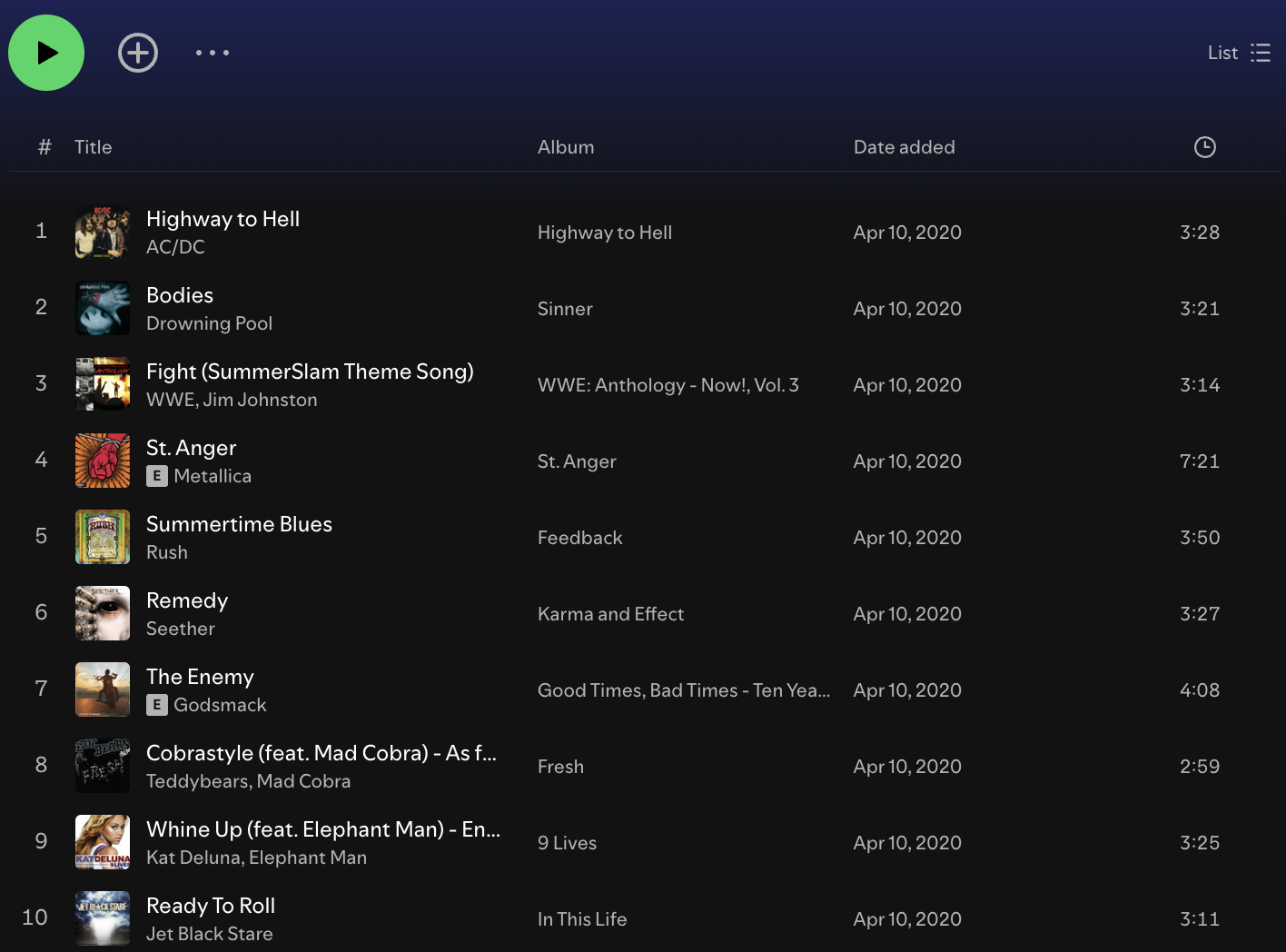Click the explicit E badge beside Godsmack
The width and height of the screenshot is (1286, 952).
click(x=157, y=705)
